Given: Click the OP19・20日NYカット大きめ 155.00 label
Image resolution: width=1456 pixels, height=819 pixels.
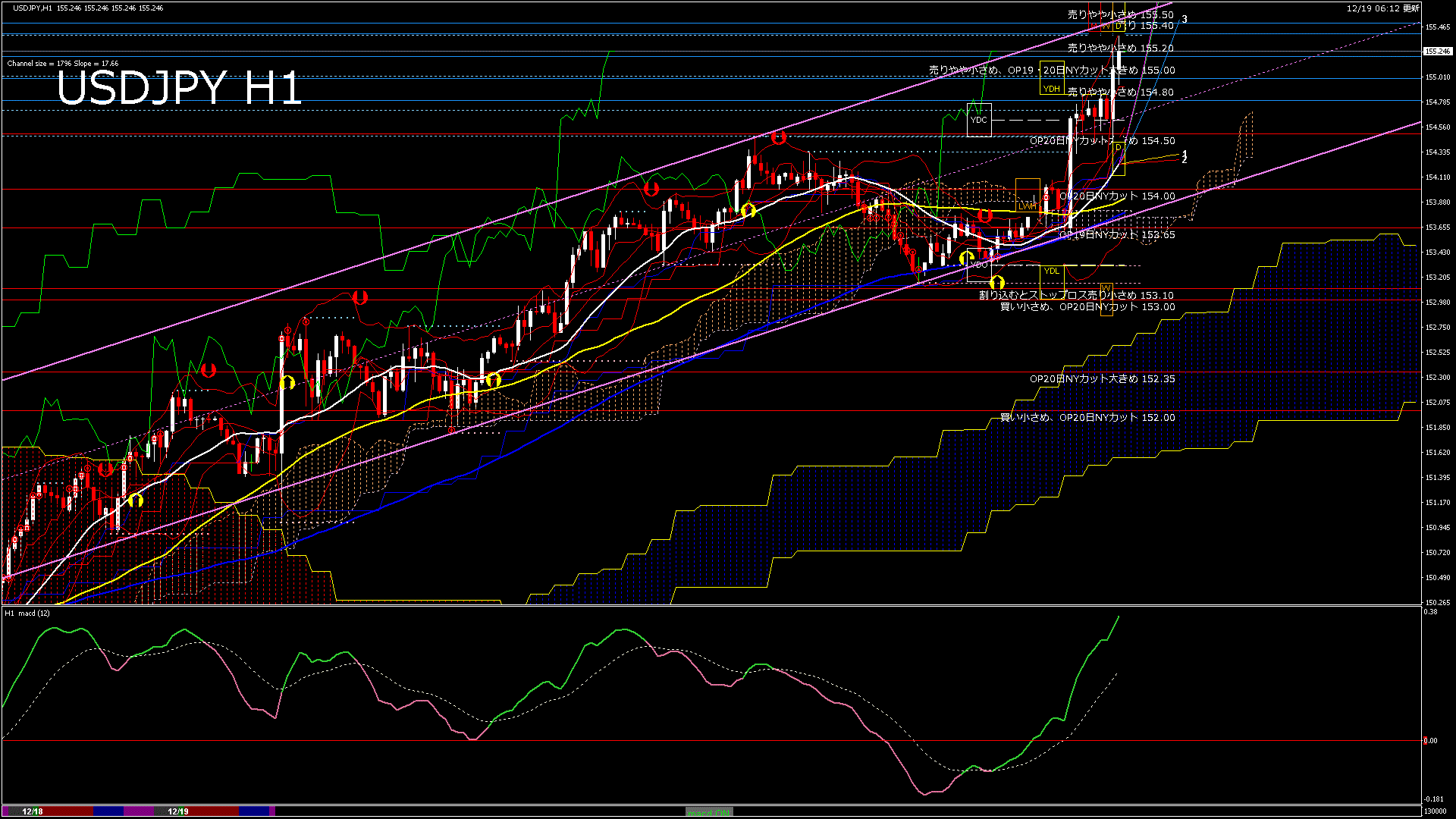Looking at the screenshot, I should coord(1052,71).
